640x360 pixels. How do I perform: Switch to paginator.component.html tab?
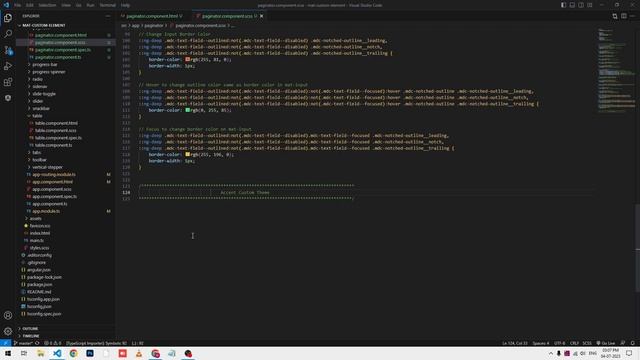[x=151, y=16]
